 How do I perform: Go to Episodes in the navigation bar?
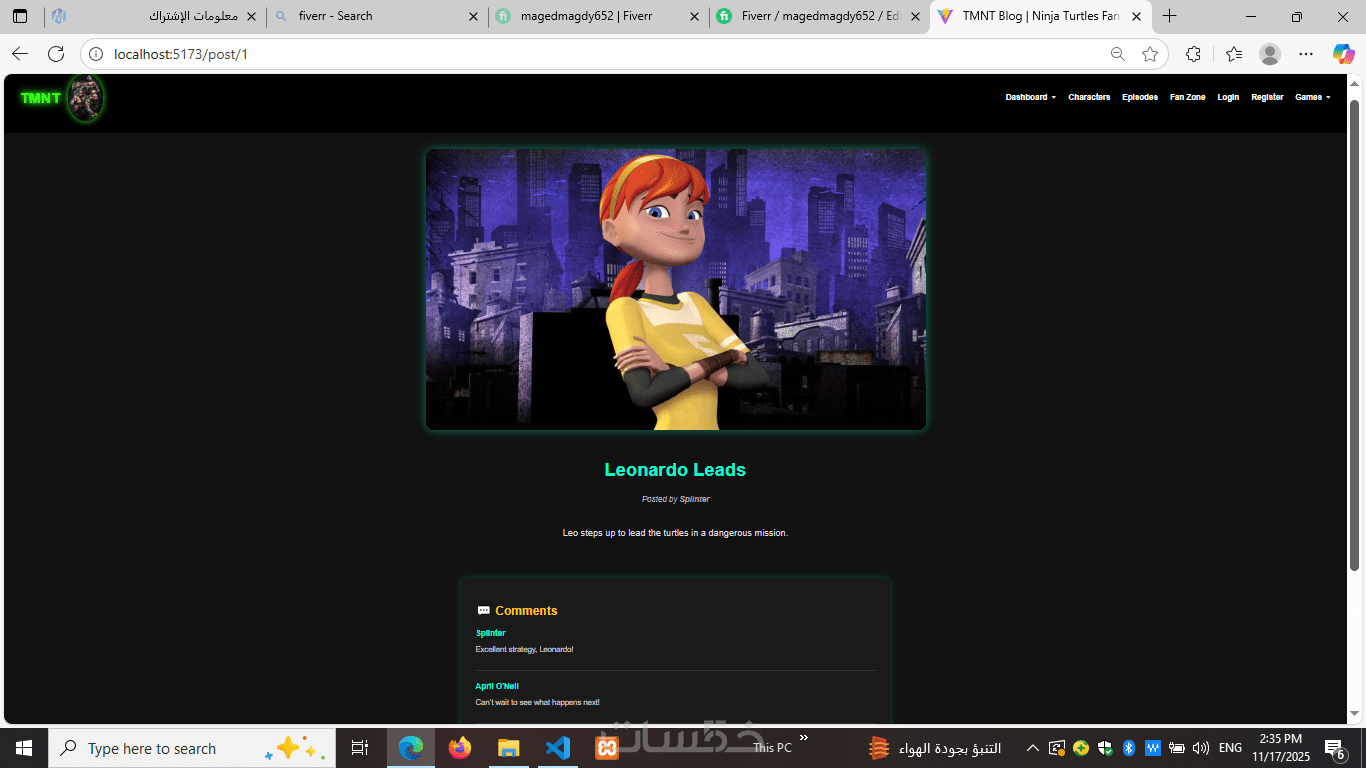(1140, 98)
